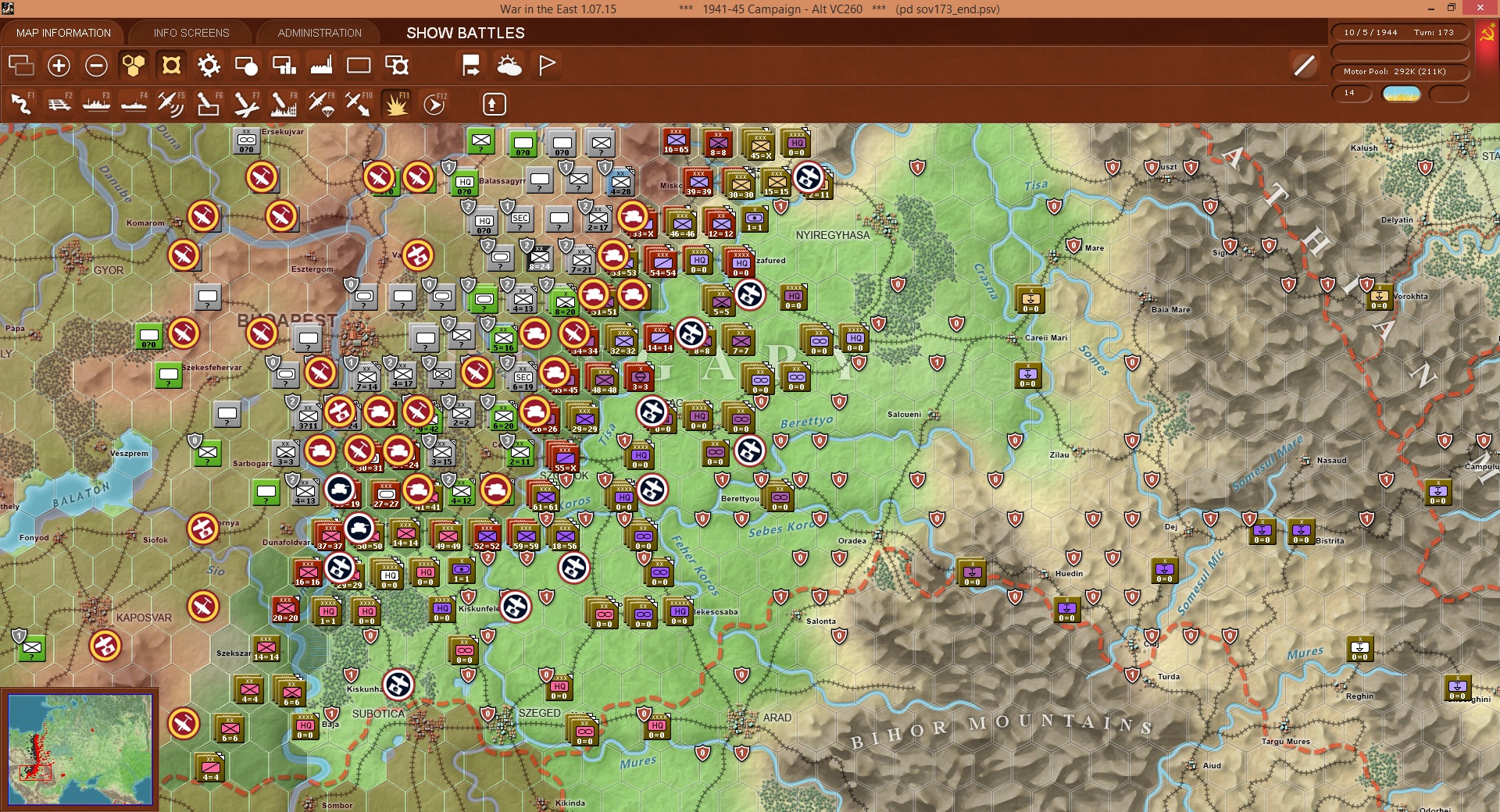Toggle the weather display icon
The height and width of the screenshot is (812, 1500).
pyautogui.click(x=509, y=66)
